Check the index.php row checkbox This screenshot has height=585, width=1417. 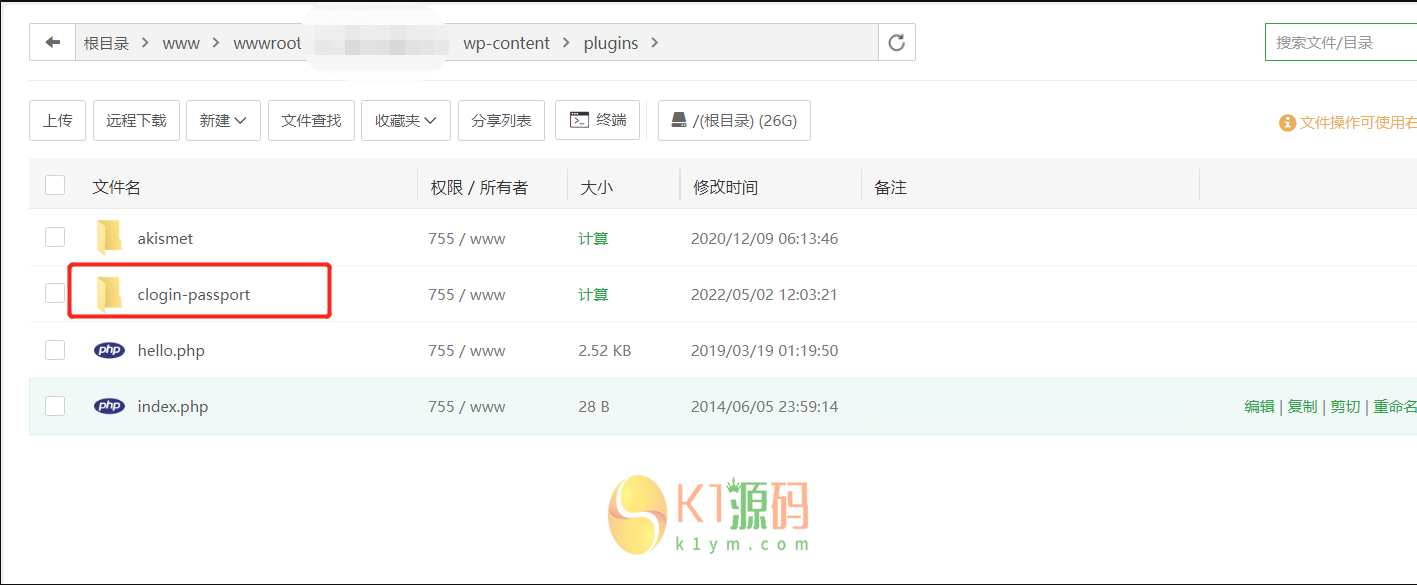55,405
